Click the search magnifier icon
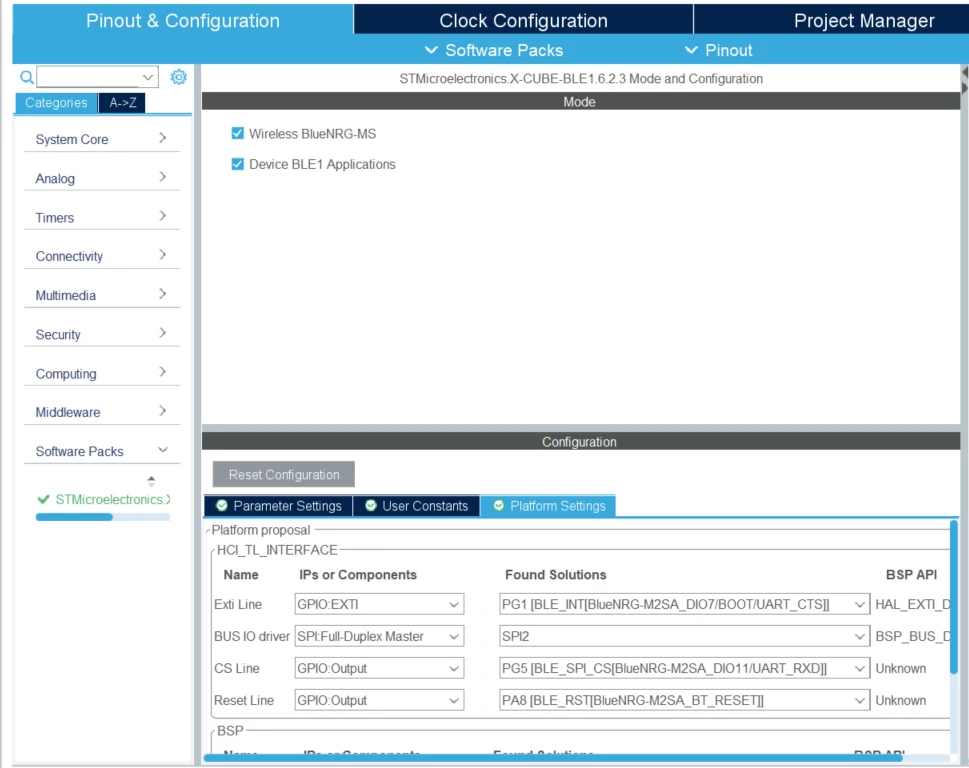 [27, 77]
